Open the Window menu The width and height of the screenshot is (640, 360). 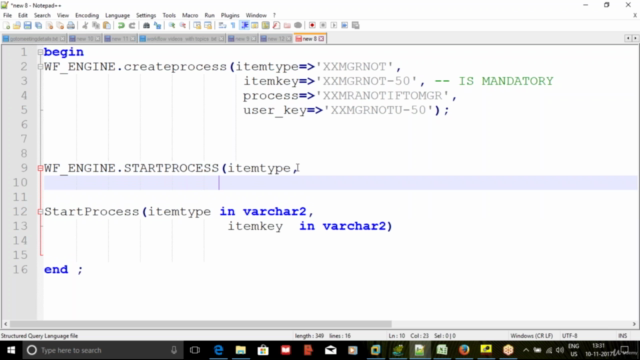click(256, 15)
